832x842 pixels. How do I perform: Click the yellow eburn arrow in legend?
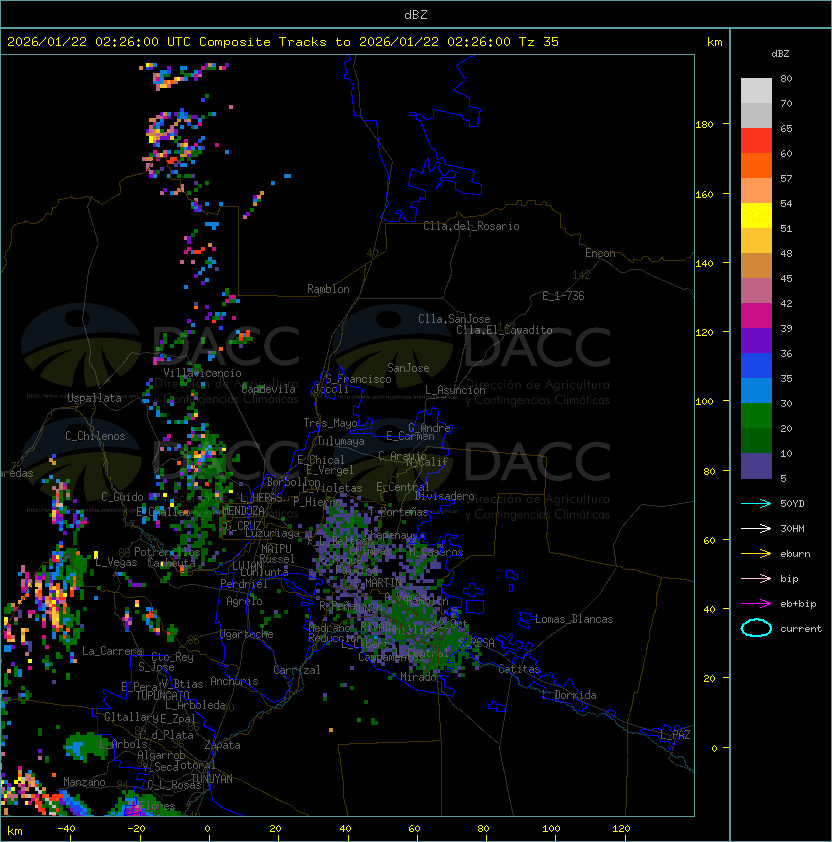click(x=756, y=553)
